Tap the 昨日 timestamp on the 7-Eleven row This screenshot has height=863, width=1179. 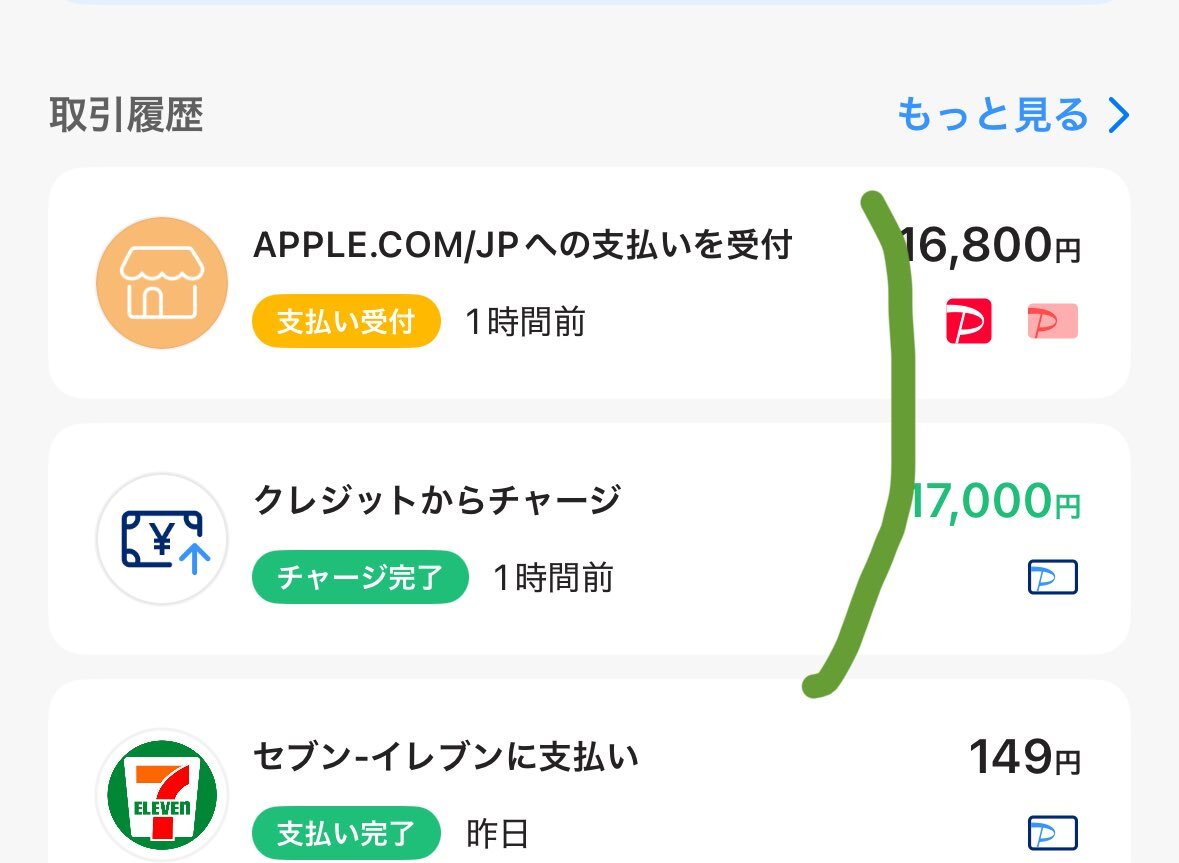[x=497, y=834]
